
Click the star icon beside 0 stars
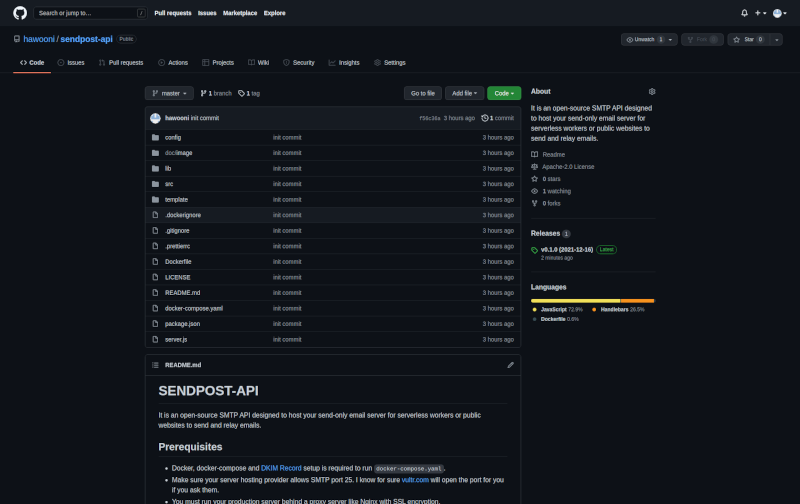pos(534,179)
